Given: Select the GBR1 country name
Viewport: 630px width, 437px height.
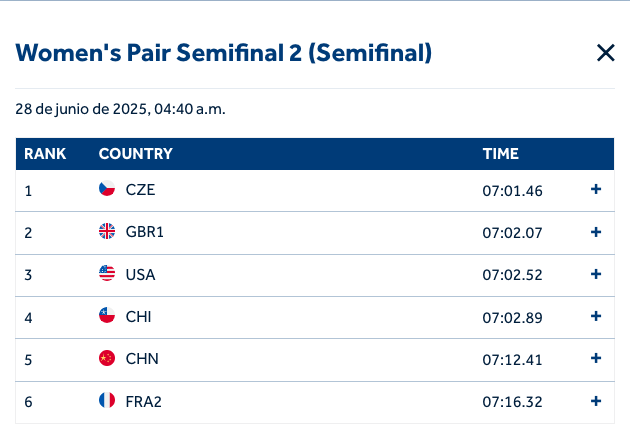Looking at the screenshot, I should point(145,232).
